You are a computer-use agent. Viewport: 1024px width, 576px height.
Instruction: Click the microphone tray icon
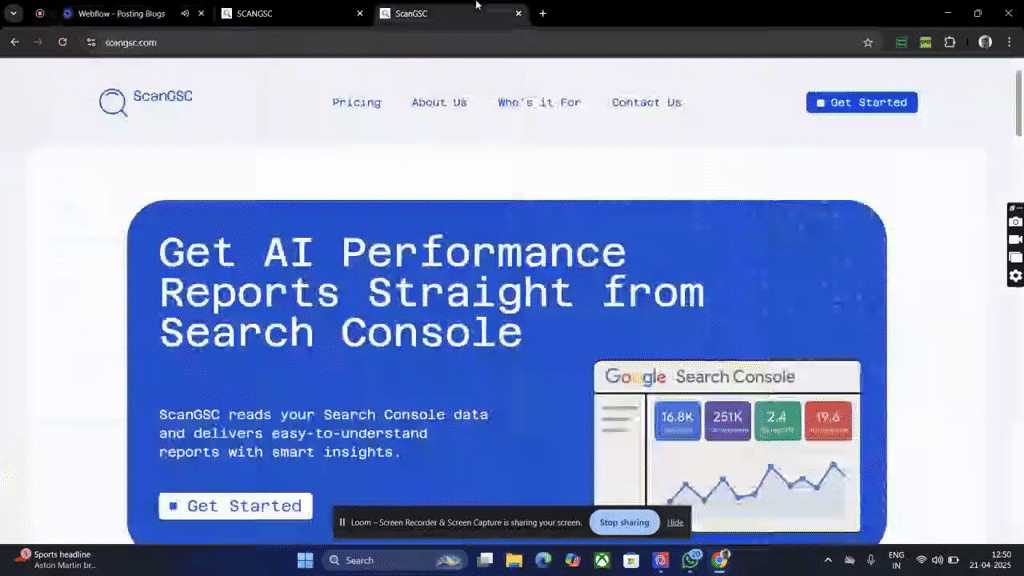(x=871, y=560)
